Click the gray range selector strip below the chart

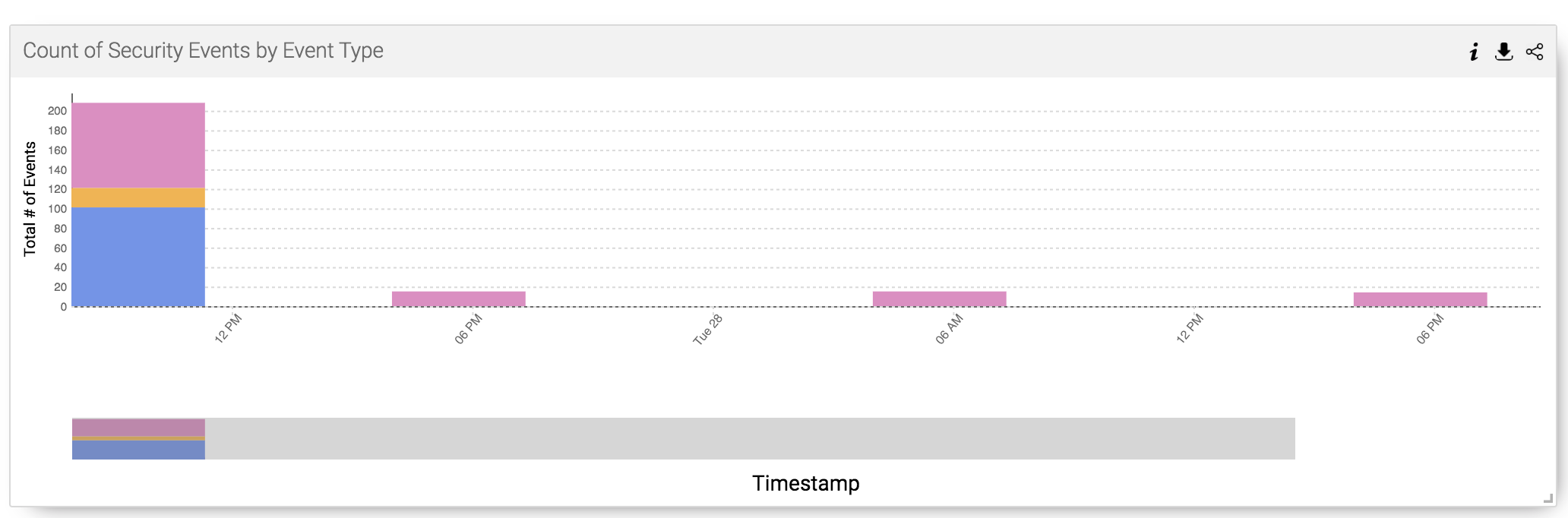point(684,437)
